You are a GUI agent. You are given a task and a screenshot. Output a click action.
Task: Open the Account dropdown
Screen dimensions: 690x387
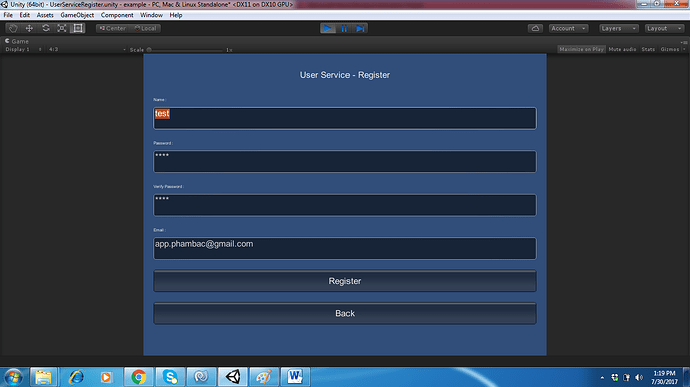coord(569,28)
